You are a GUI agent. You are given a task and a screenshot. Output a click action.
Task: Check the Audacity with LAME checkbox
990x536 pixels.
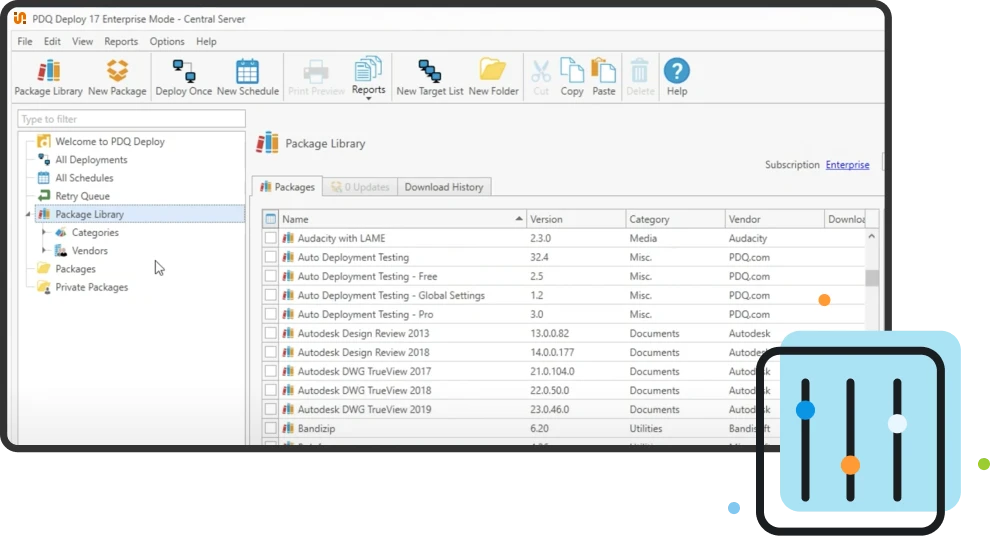tap(270, 238)
